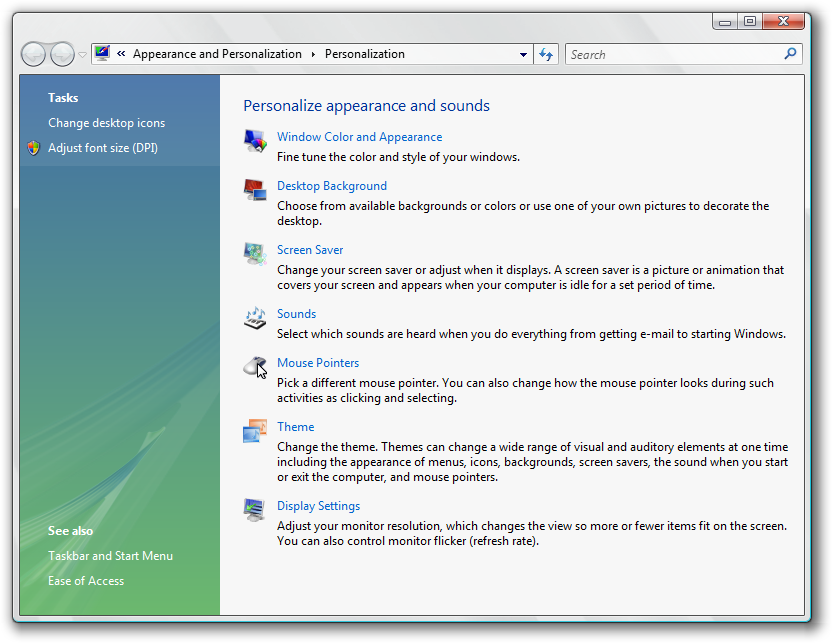Open the recent pages dropdown arrow
Screen dimensions: 832x644
(x=83, y=55)
